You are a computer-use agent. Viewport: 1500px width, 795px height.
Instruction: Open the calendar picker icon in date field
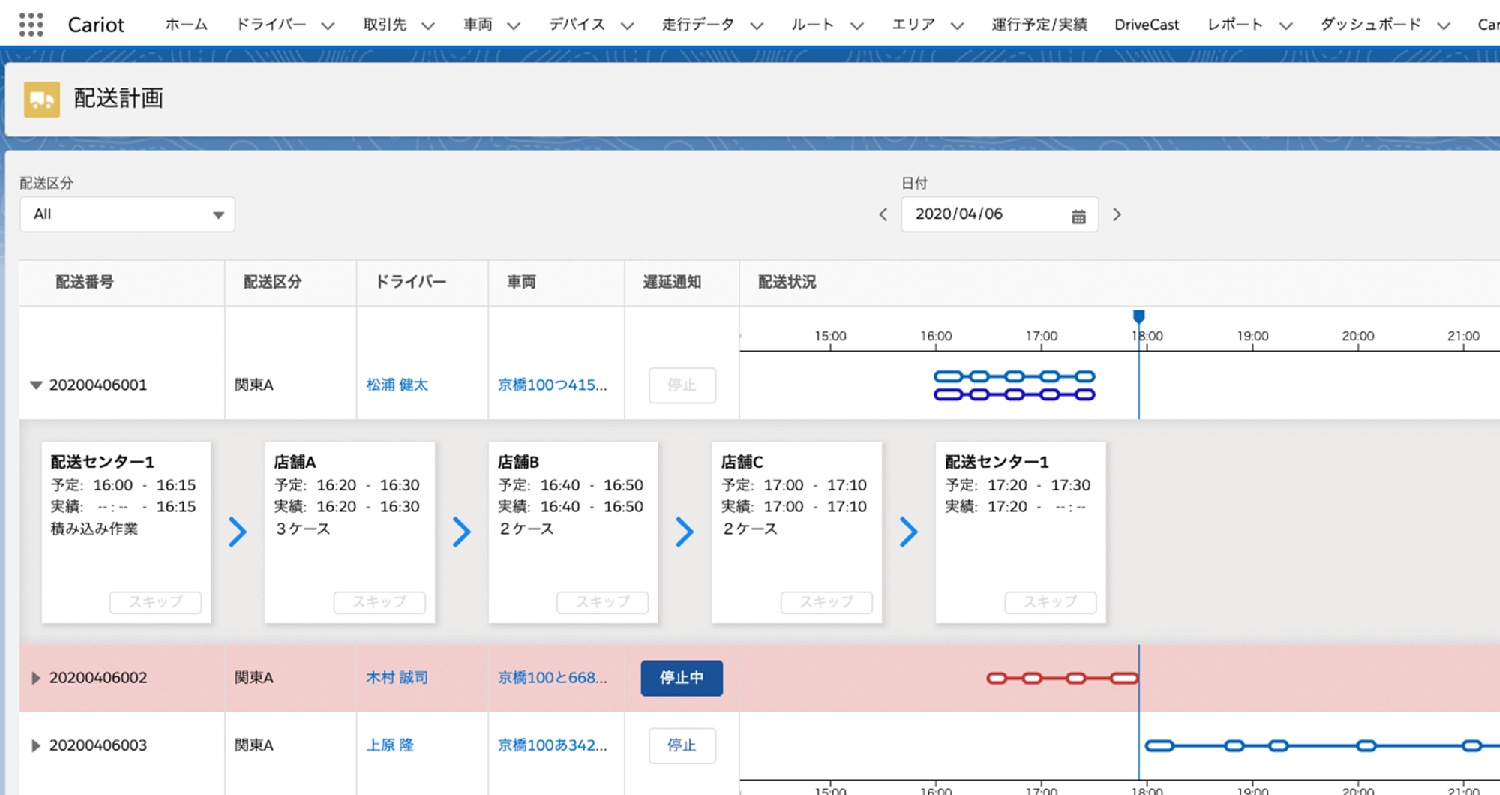[x=1078, y=215]
